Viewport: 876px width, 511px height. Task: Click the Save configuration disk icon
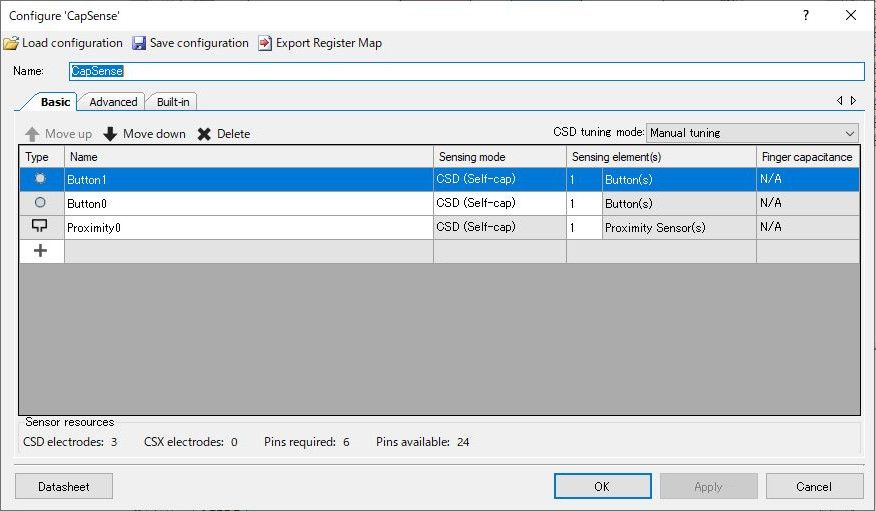[x=139, y=43]
